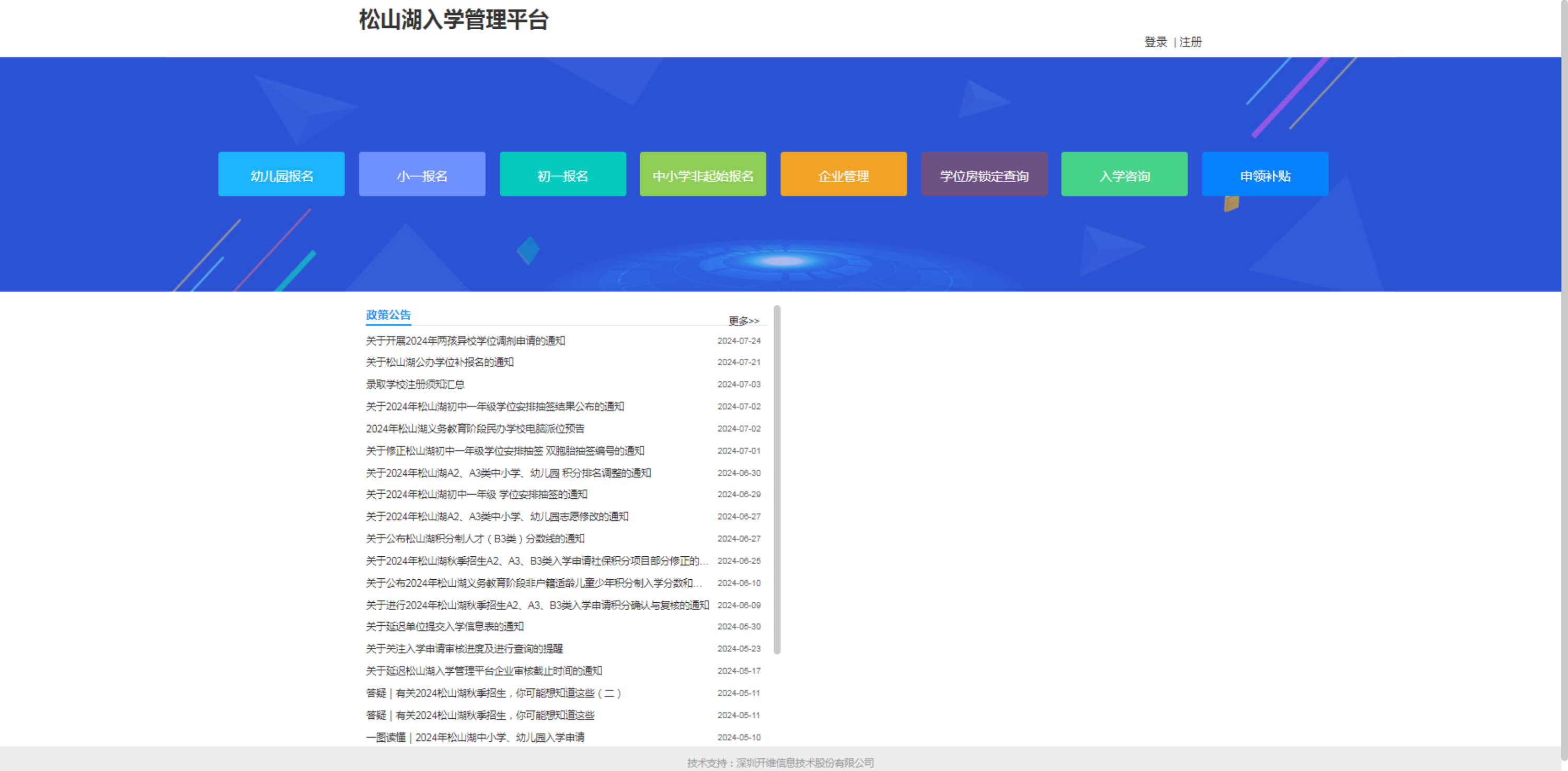Click the 注册 link

coord(1190,42)
